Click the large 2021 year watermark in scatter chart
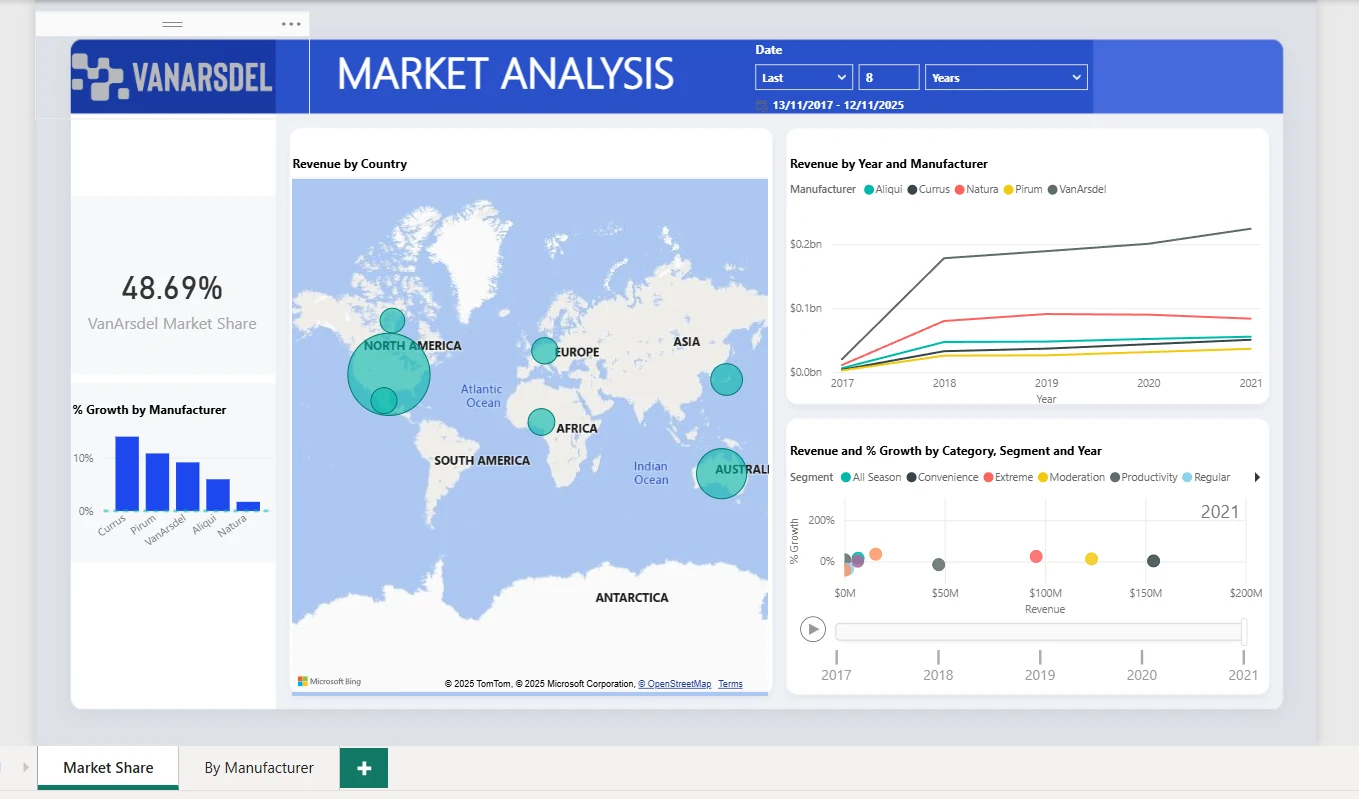The height and width of the screenshot is (799, 1359). pyautogui.click(x=1220, y=512)
